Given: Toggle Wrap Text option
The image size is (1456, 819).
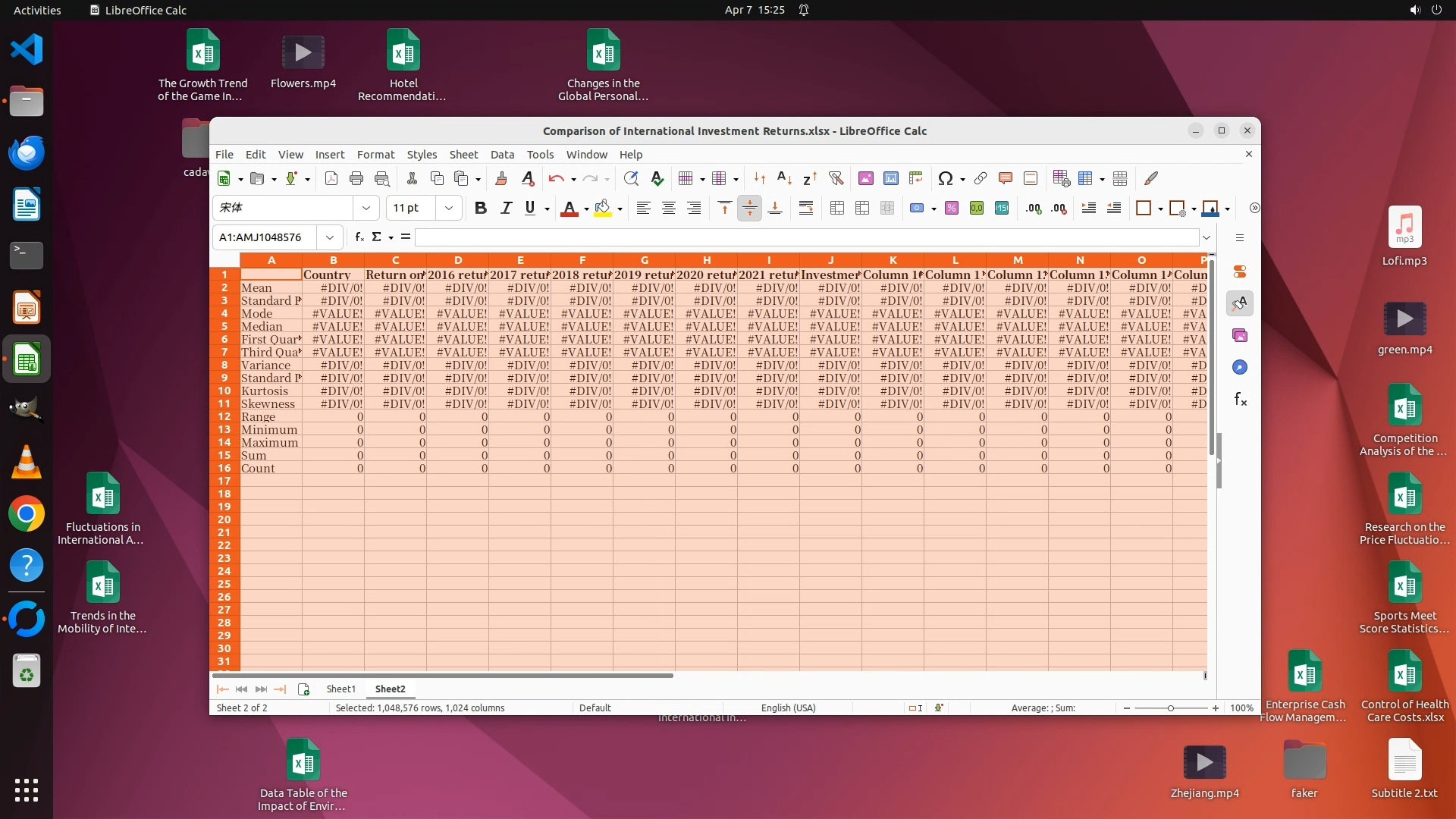Looking at the screenshot, I should pyautogui.click(x=806, y=209).
